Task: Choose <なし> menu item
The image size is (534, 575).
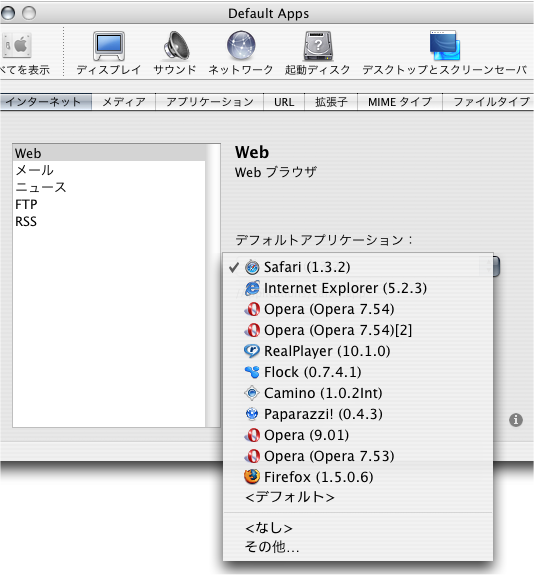Action: (x=358, y=528)
